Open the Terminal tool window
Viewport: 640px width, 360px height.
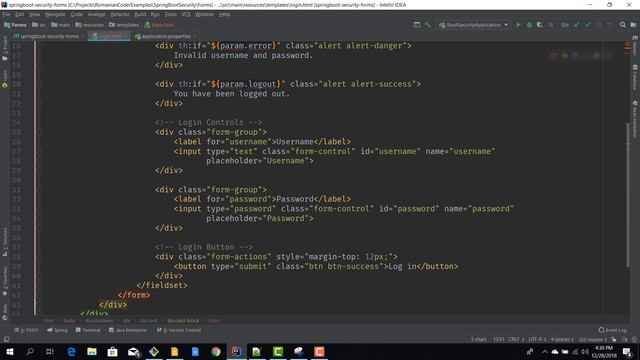click(x=88, y=330)
